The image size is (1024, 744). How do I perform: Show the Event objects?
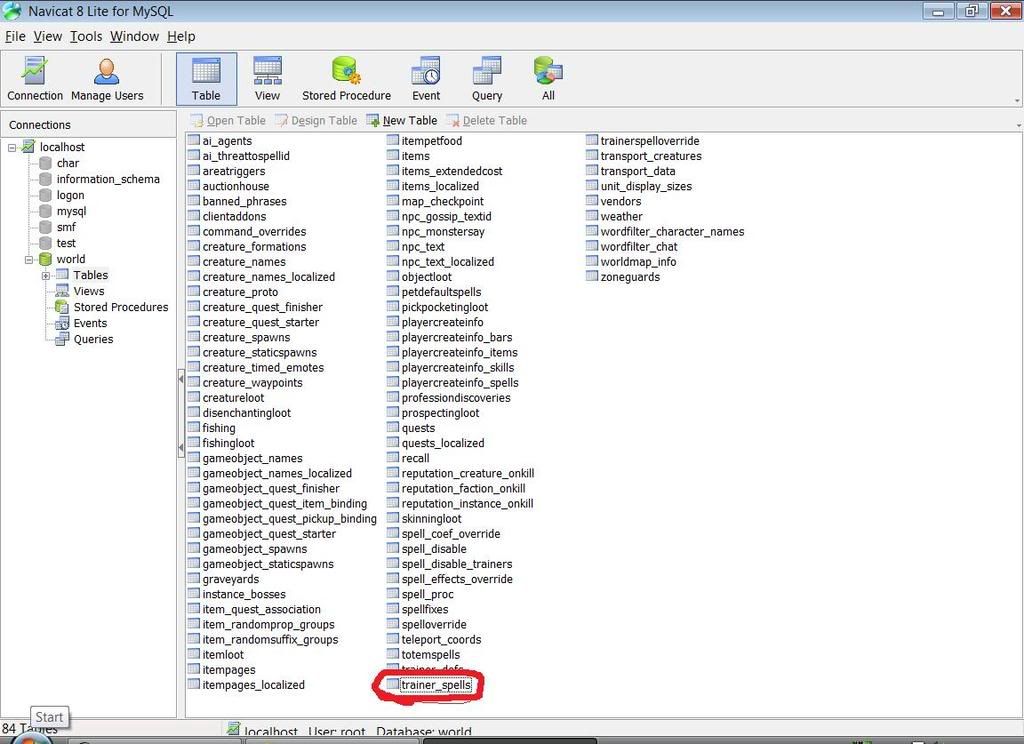click(x=426, y=79)
